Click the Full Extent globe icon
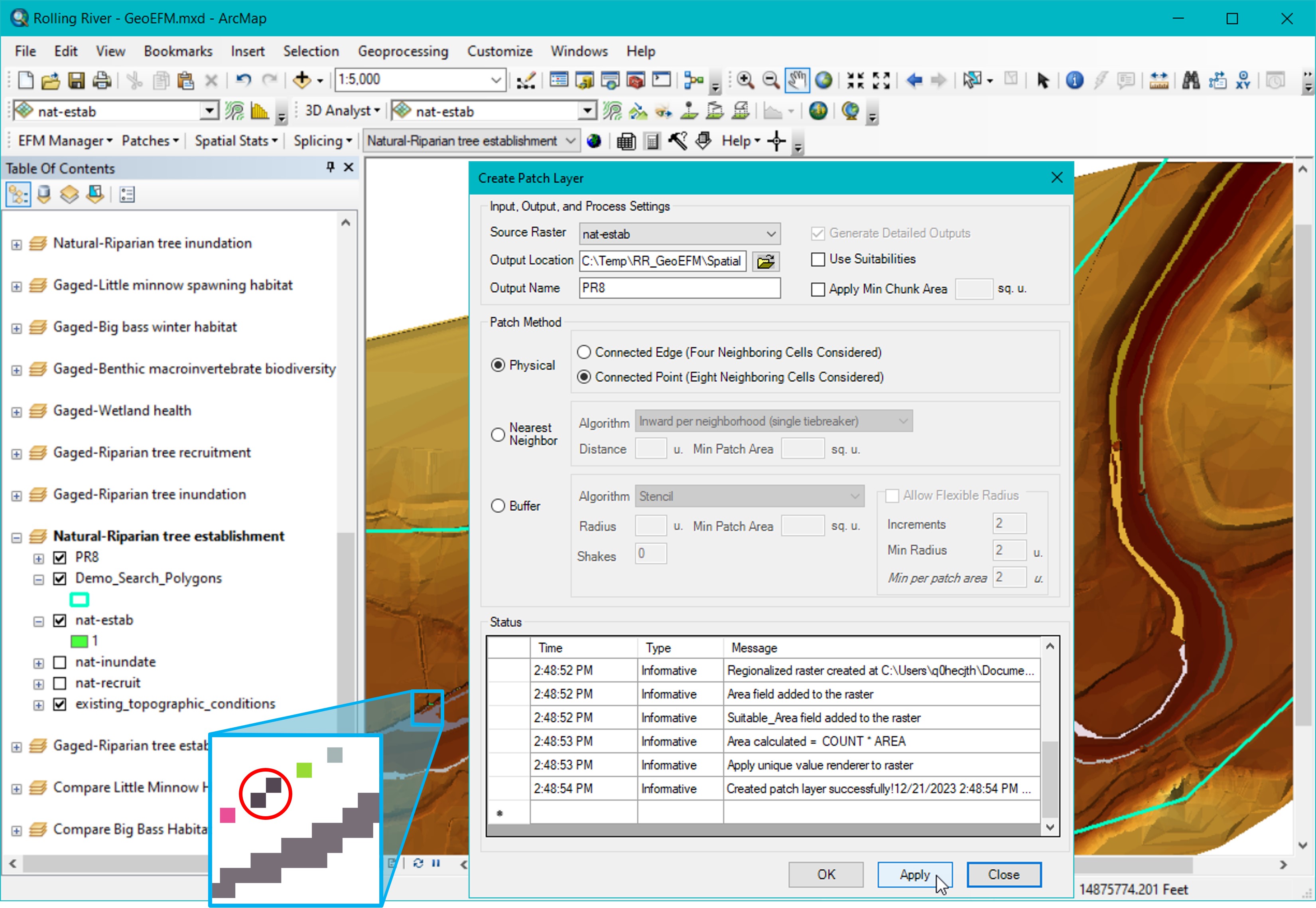Screen dimensions: 1316x908 823,80
